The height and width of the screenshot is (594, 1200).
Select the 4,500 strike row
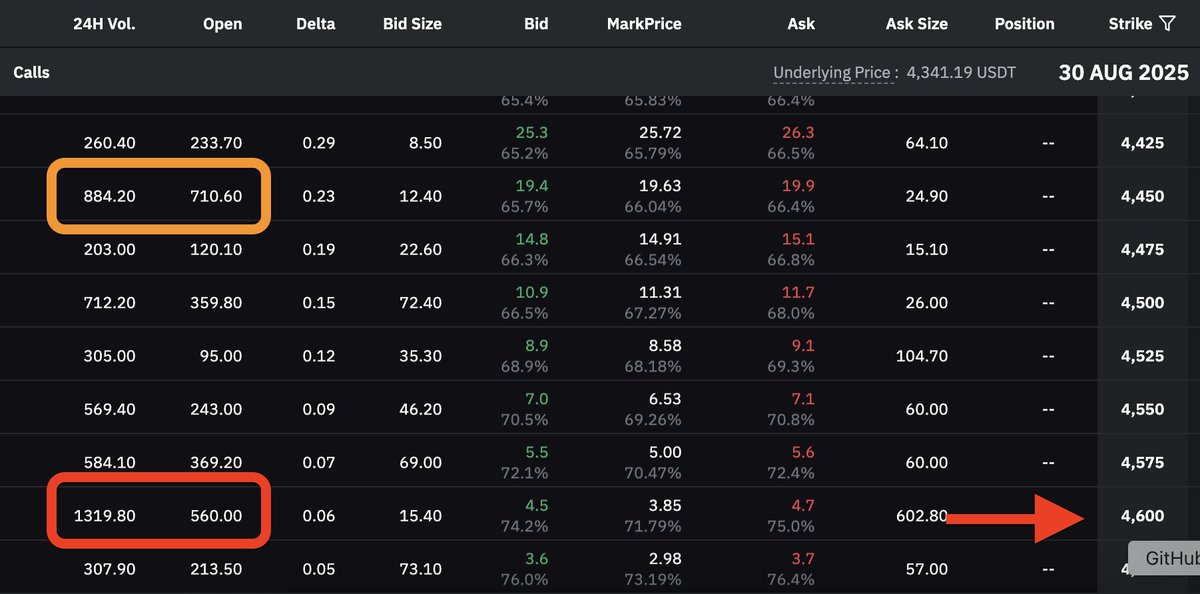(x=600, y=303)
